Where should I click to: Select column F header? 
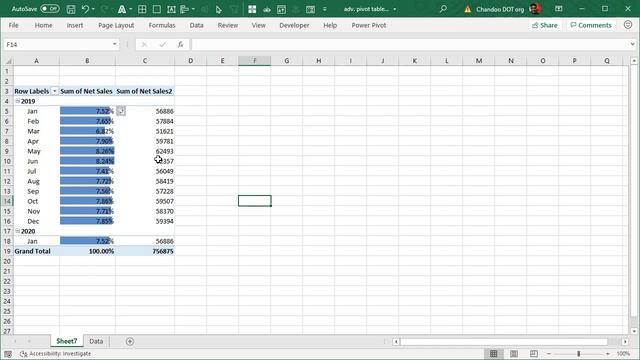click(254, 61)
